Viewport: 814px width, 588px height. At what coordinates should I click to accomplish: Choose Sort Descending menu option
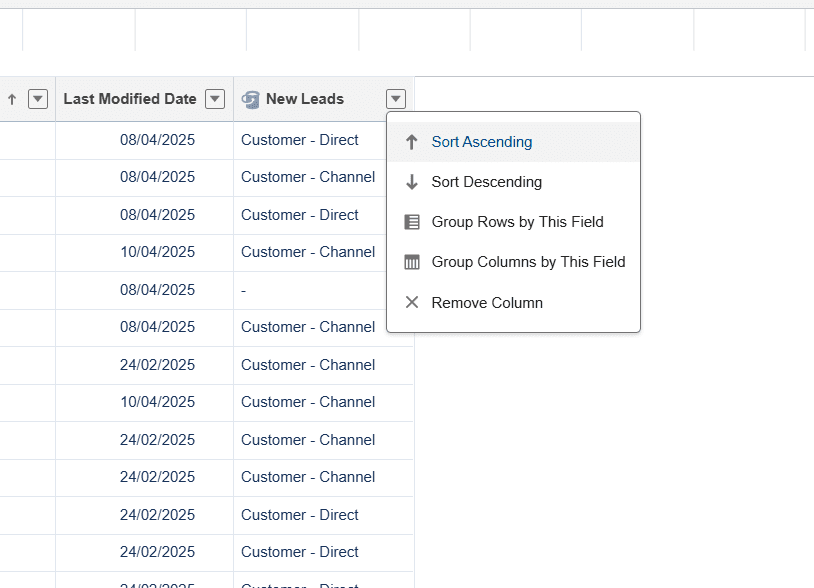click(513, 182)
